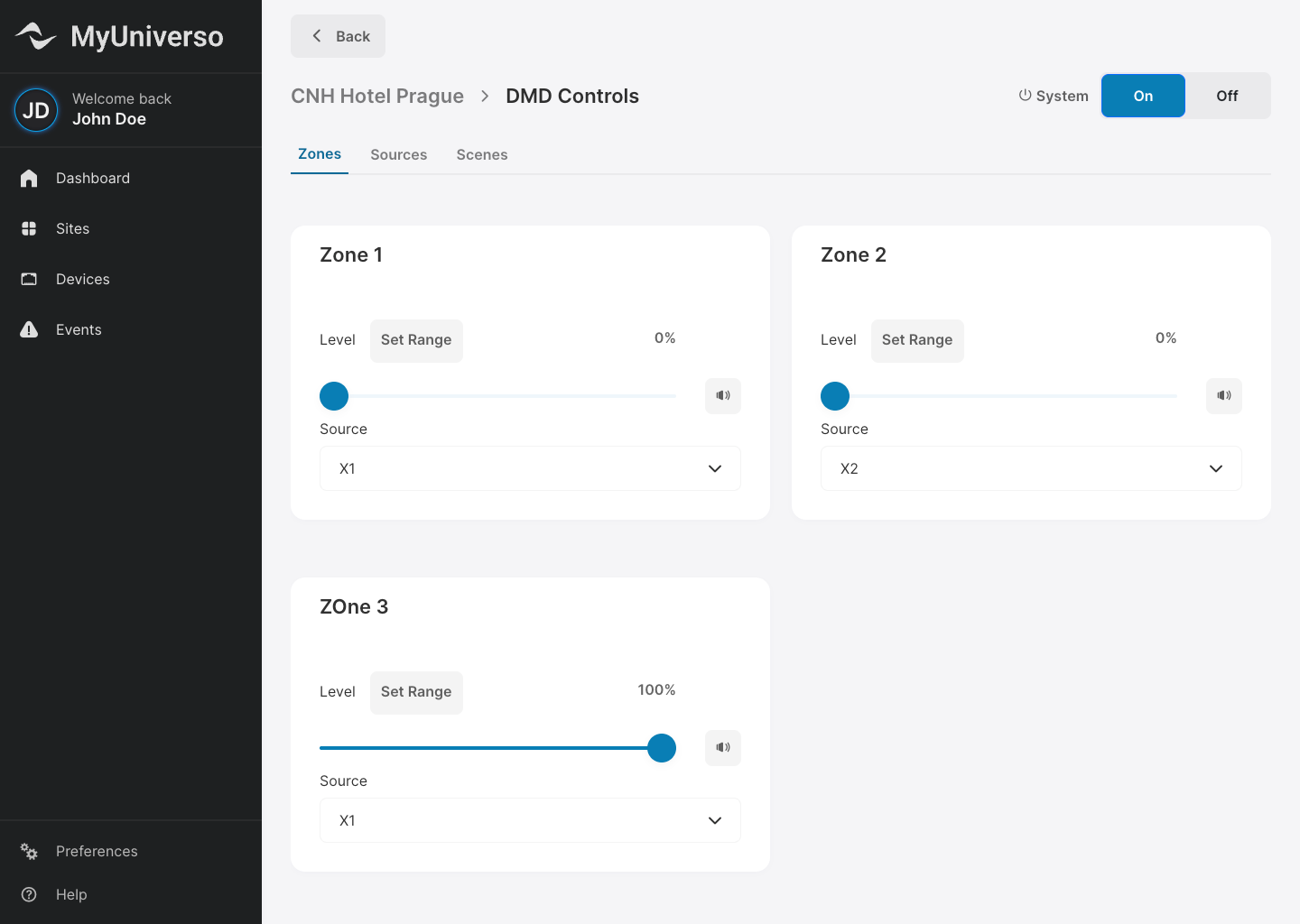Turn the system On
Viewport: 1300px width, 924px height.
[1143, 96]
